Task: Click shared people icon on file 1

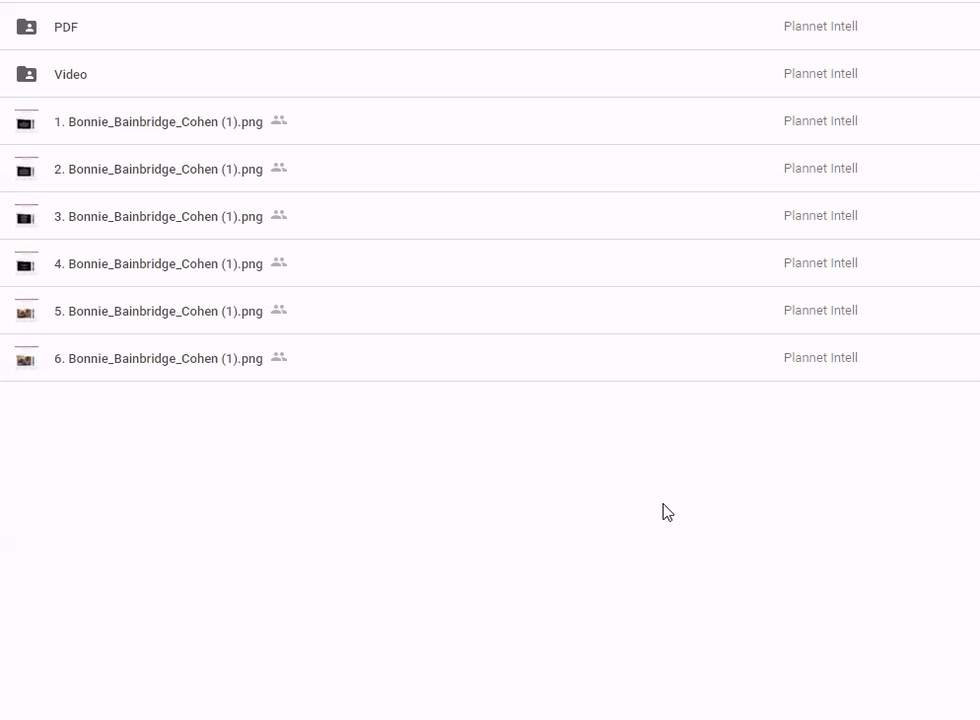Action: (279, 121)
